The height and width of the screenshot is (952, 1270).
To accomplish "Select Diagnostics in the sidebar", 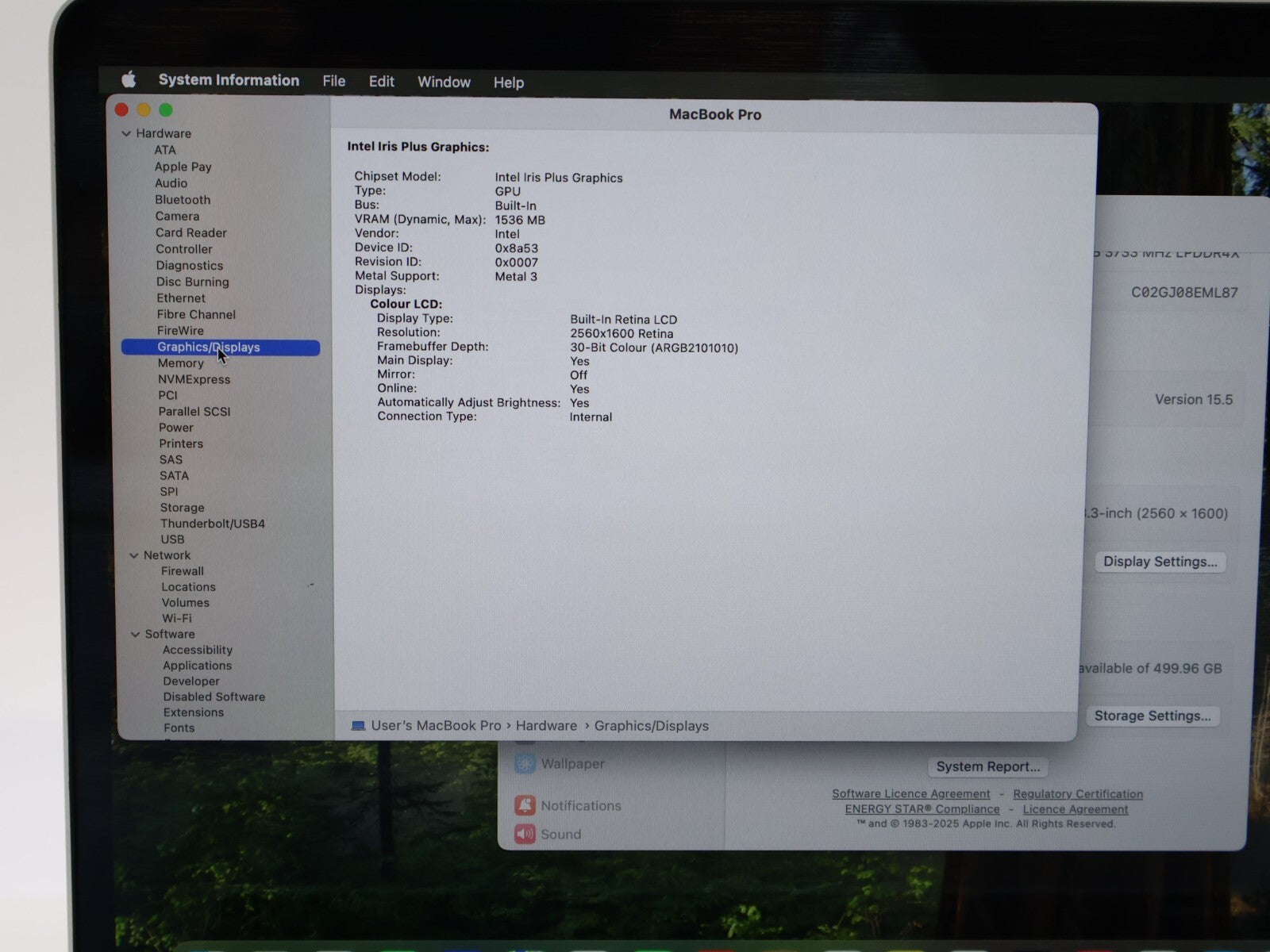I will (189, 266).
